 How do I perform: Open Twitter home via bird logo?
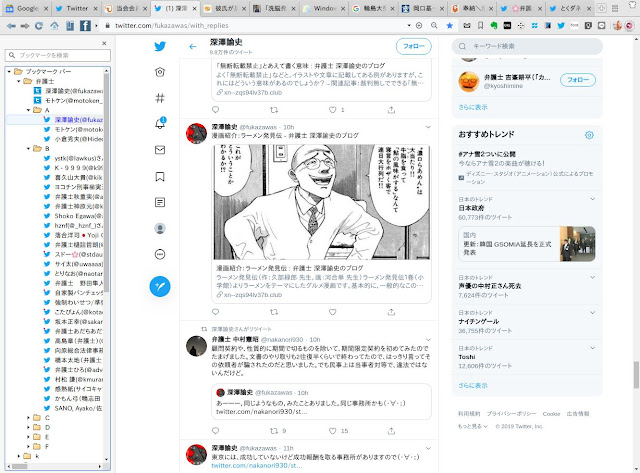[x=160, y=46]
